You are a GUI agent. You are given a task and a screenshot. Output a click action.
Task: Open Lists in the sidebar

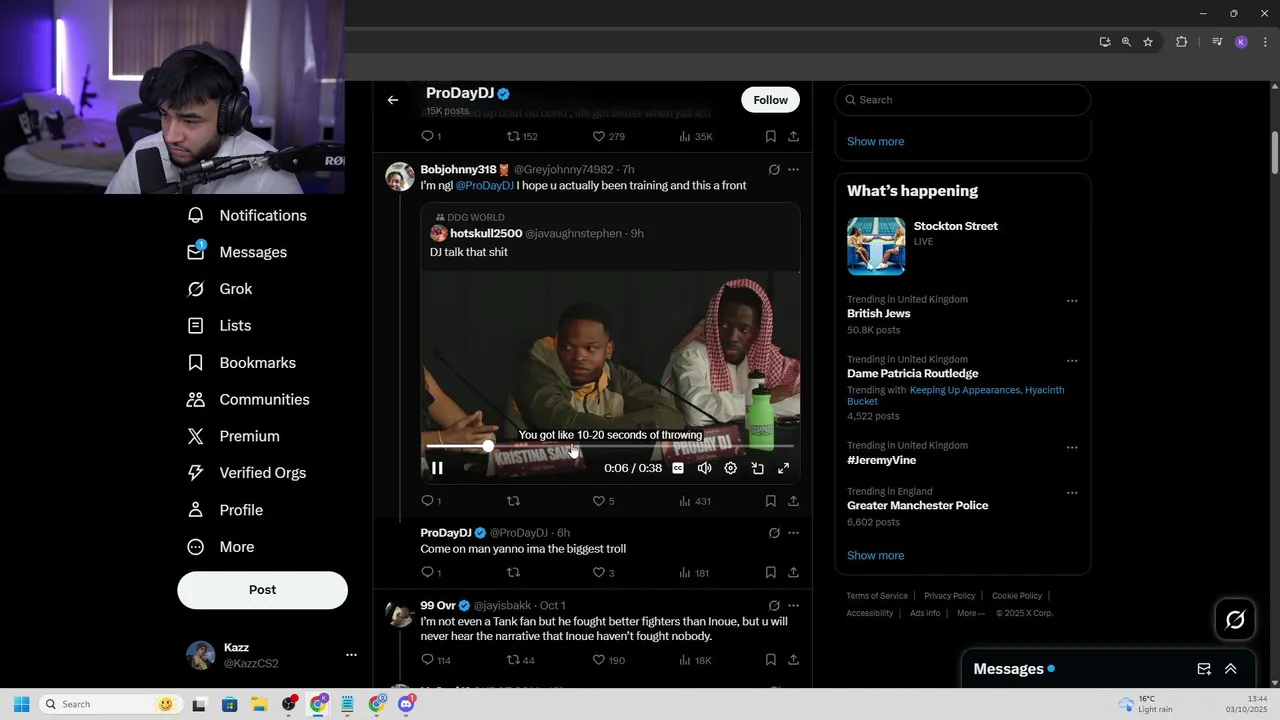click(219, 326)
